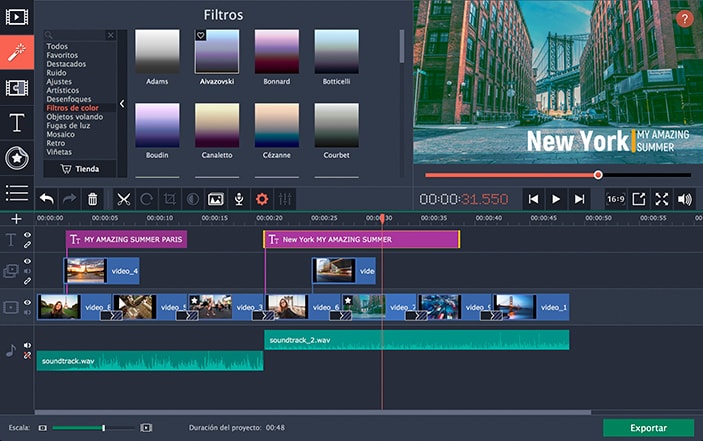Screen dimensions: 703x441
Task: Select the Canaletto filter thumbnail
Action: click(x=217, y=125)
